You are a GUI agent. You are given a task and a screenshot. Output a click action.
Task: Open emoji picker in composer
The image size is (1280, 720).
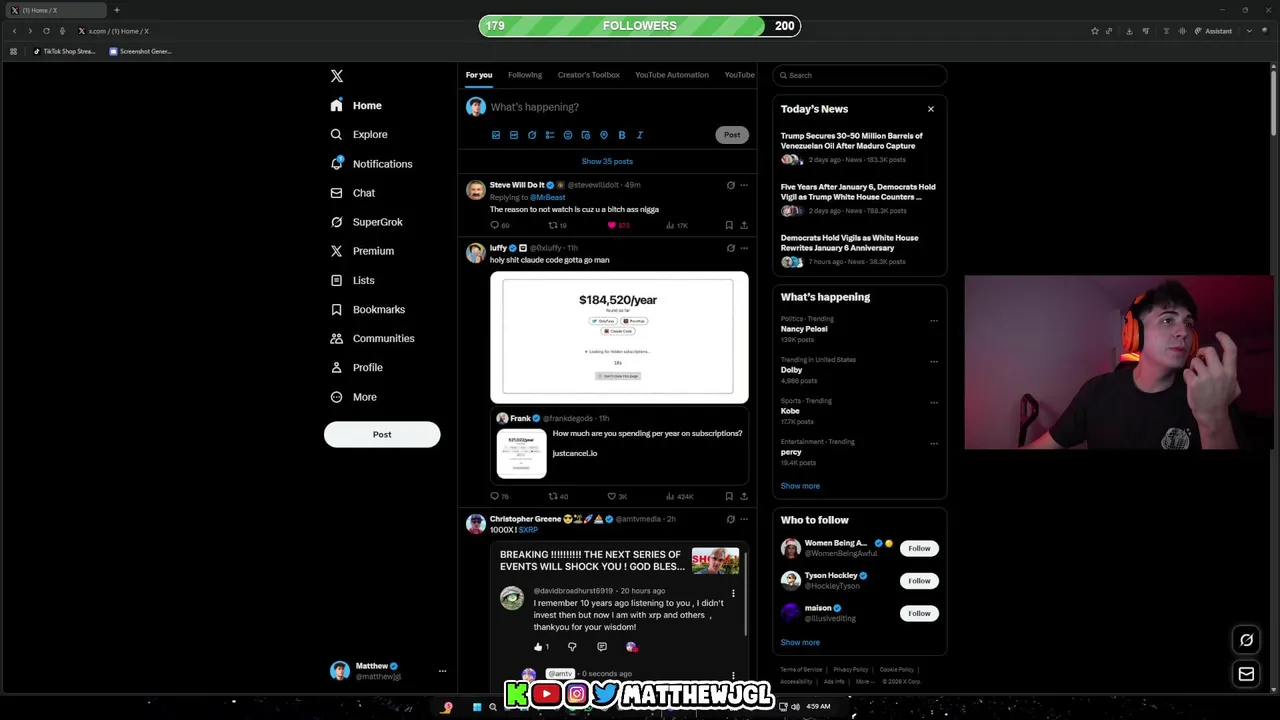point(568,135)
